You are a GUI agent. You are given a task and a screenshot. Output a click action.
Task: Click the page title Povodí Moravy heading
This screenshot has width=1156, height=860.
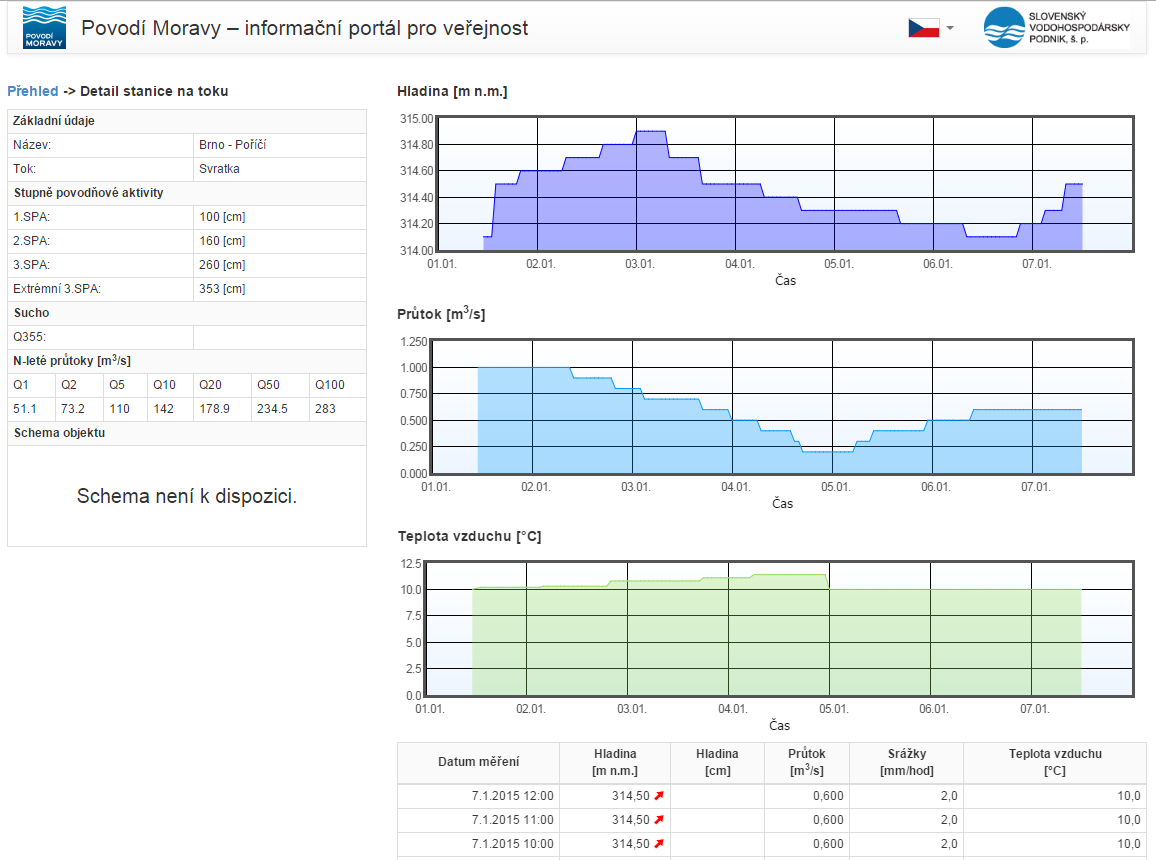304,28
